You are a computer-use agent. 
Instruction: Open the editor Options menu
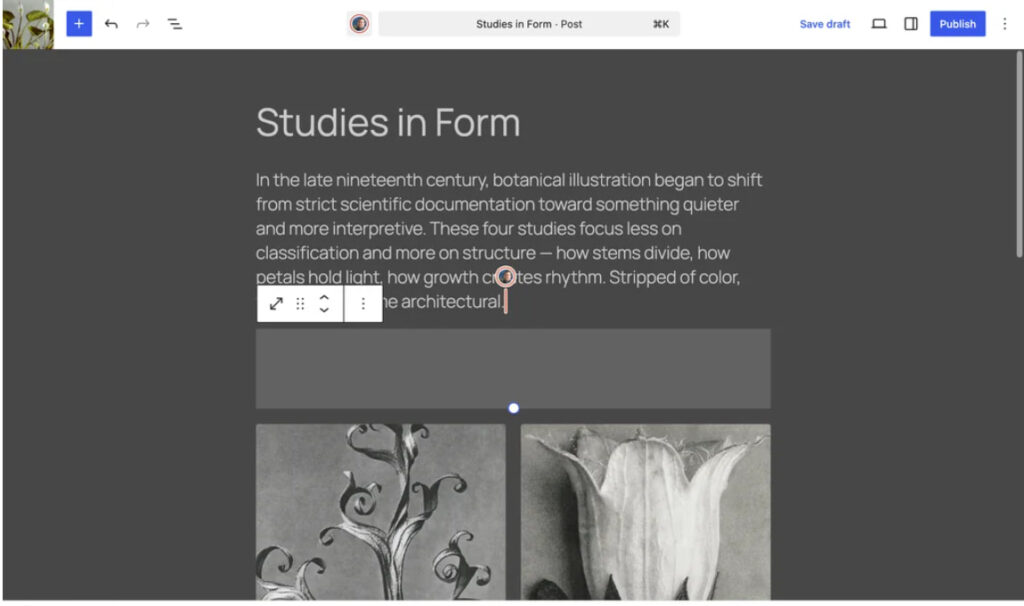coord(1005,24)
